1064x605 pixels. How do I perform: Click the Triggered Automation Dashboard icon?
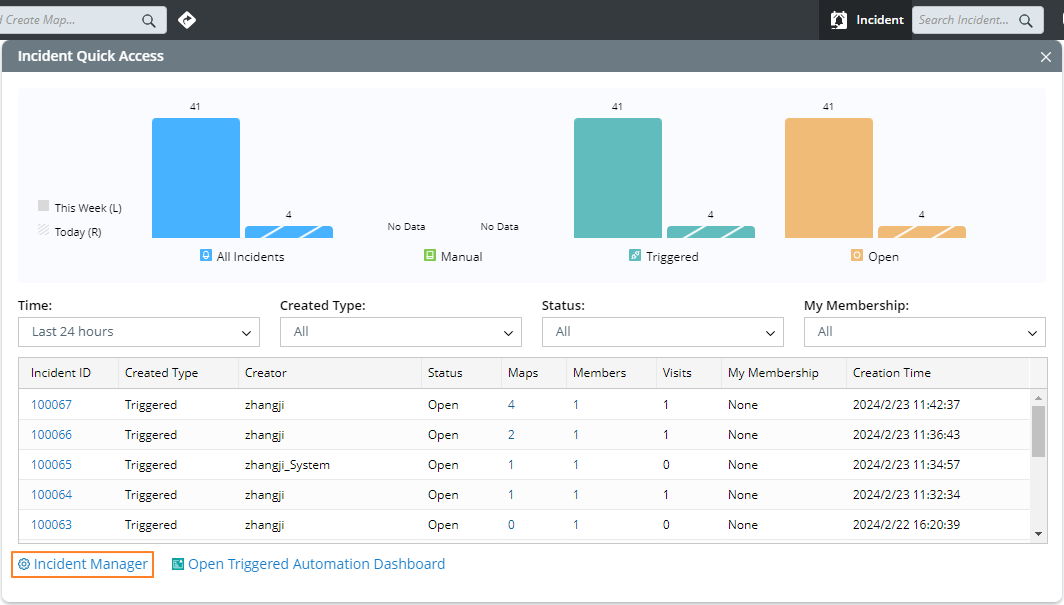pyautogui.click(x=178, y=564)
